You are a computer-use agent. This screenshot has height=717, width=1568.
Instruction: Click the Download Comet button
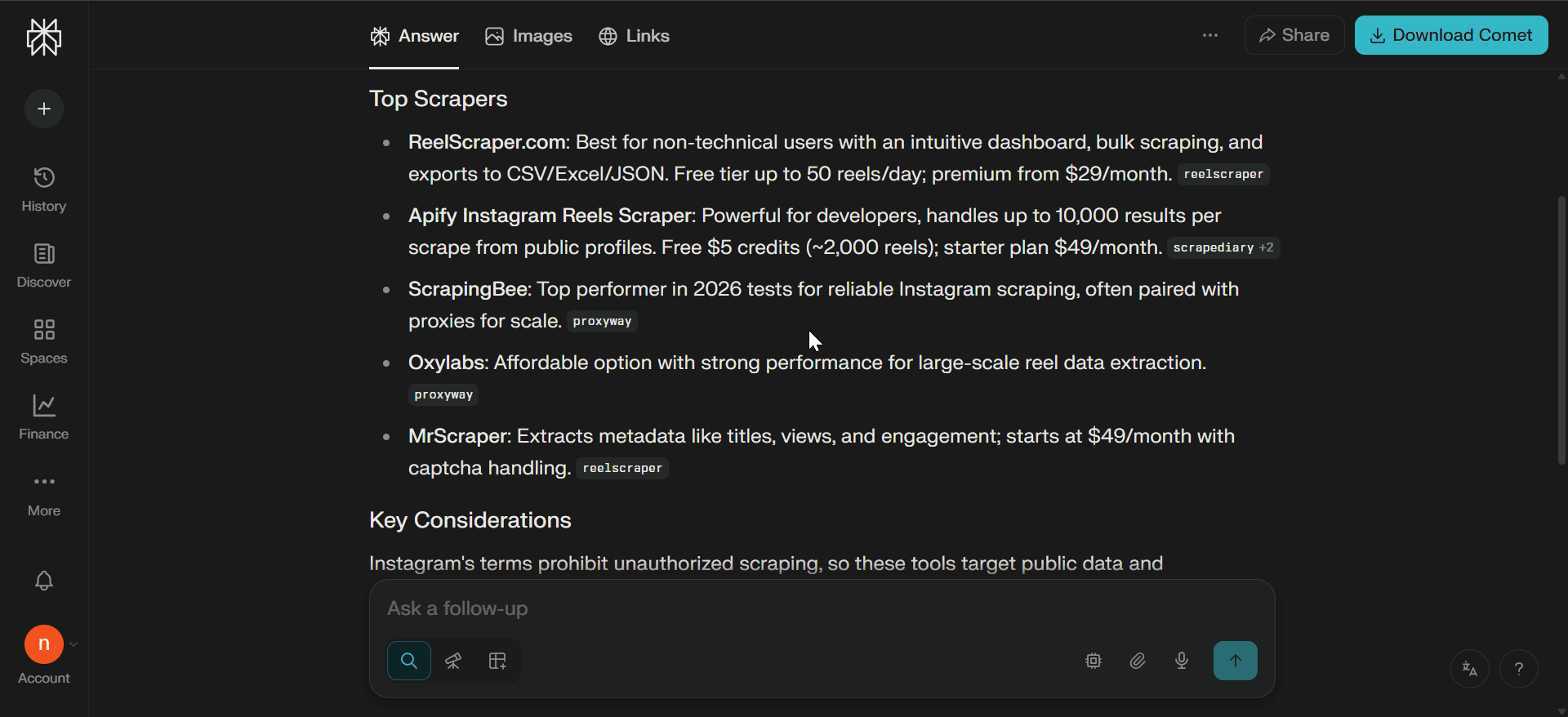(x=1451, y=35)
